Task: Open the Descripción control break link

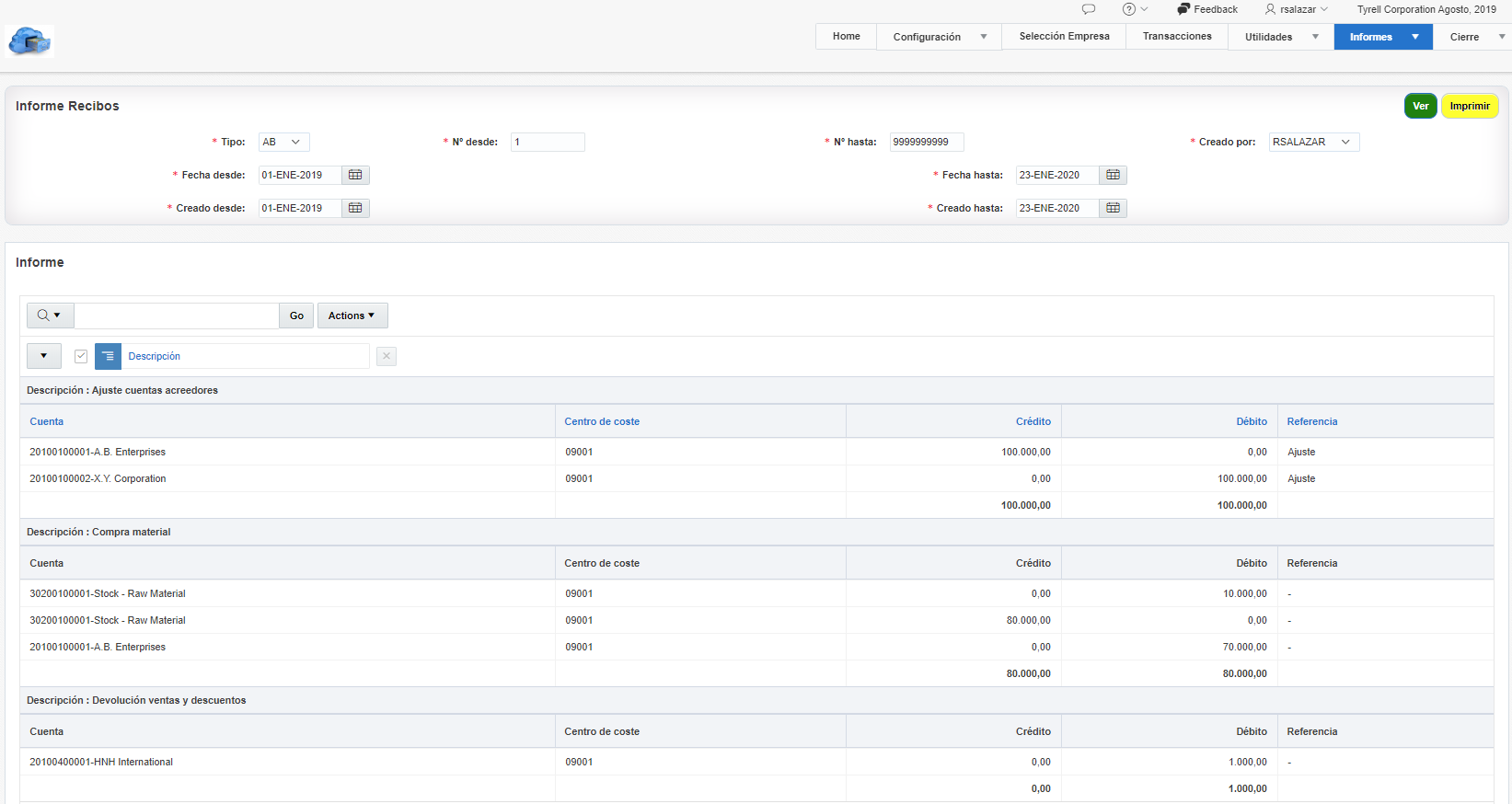Action: coord(154,356)
